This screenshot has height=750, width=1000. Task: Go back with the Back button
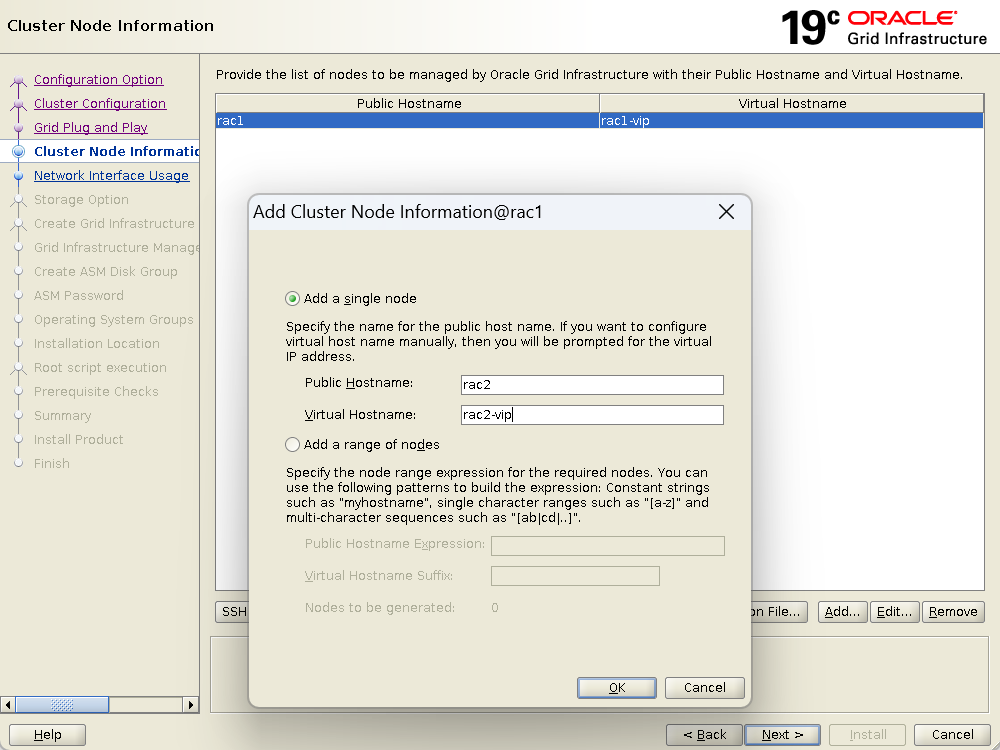click(x=704, y=735)
